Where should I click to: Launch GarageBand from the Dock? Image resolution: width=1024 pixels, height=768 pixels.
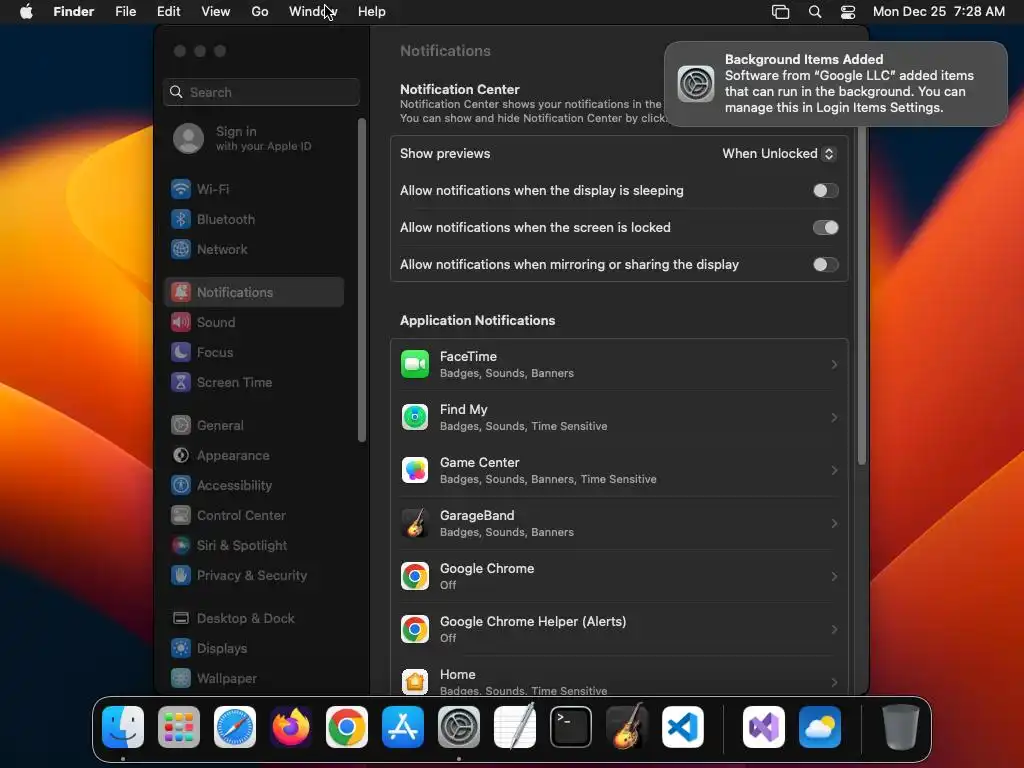pyautogui.click(x=627, y=727)
